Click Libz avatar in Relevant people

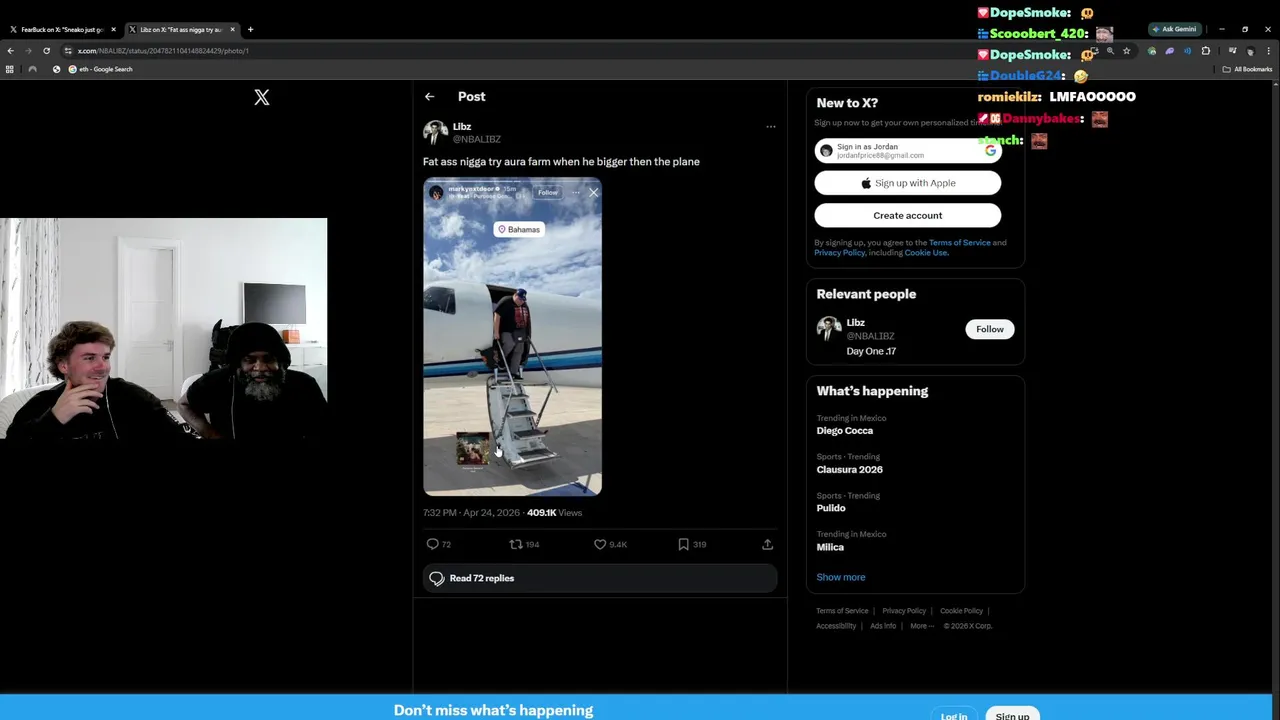click(x=829, y=329)
